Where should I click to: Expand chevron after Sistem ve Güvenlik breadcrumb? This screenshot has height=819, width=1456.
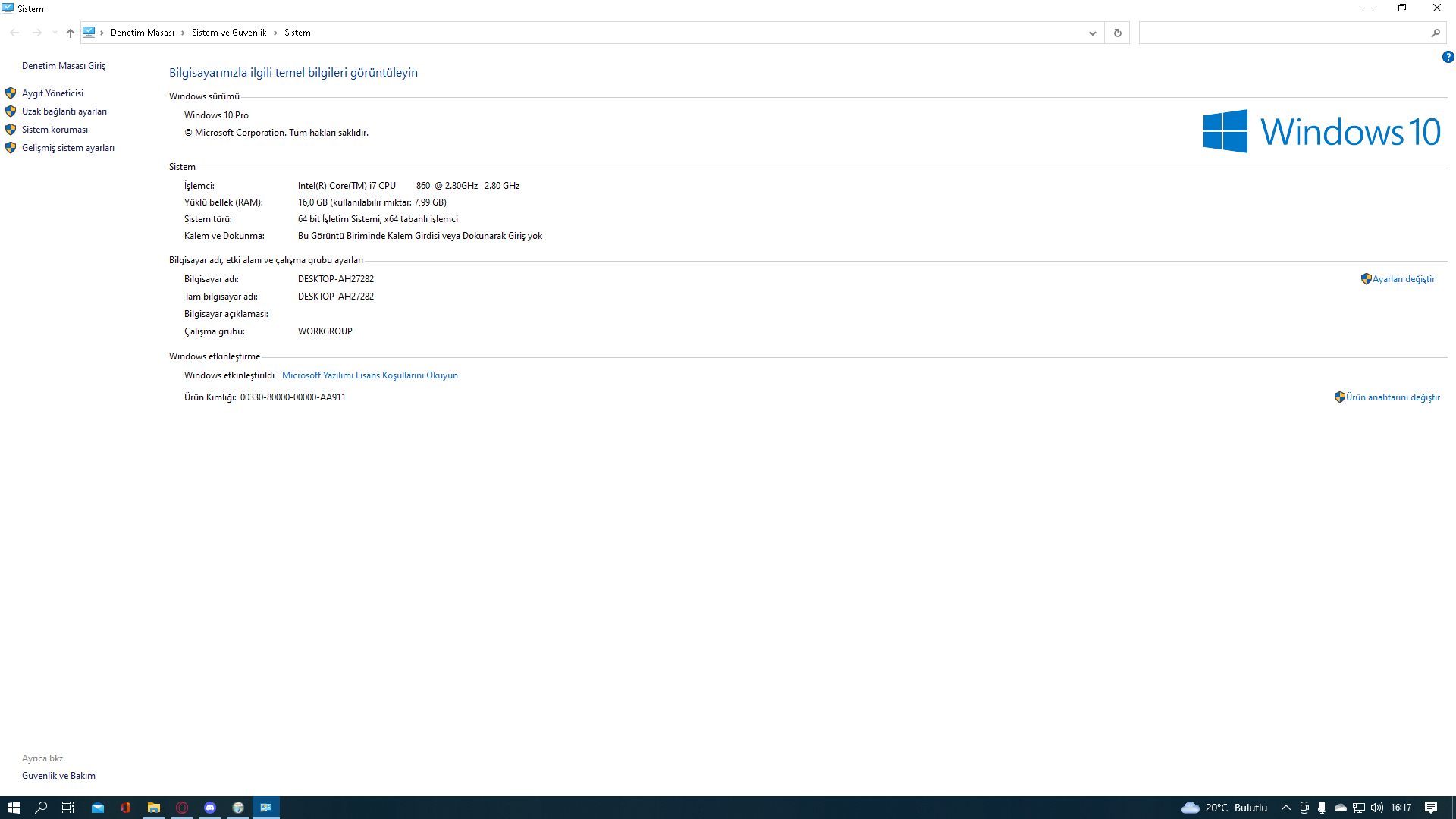pyautogui.click(x=275, y=33)
